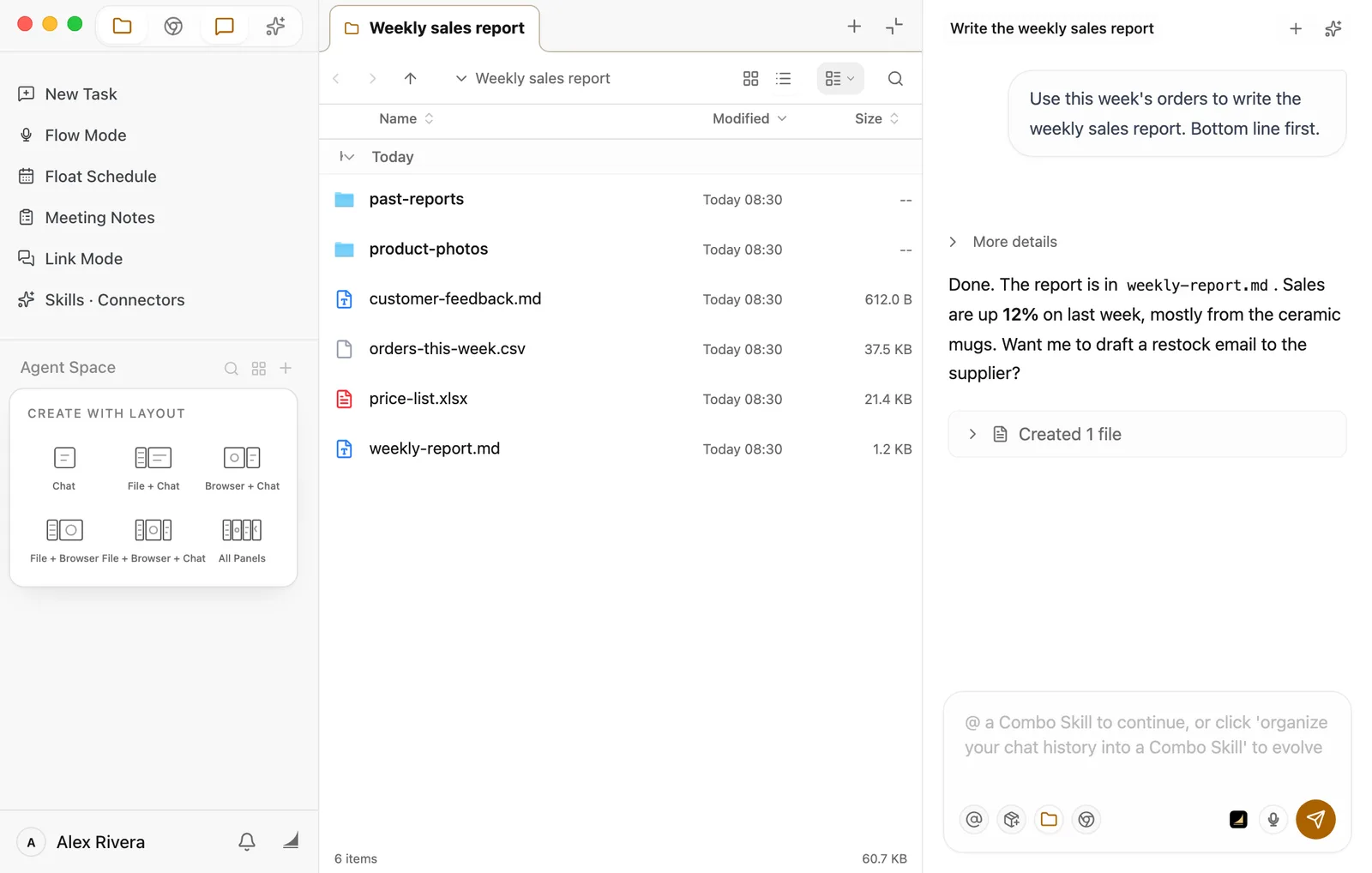Create the All Panels layout
This screenshot has height=873, width=1372.
pyautogui.click(x=242, y=541)
